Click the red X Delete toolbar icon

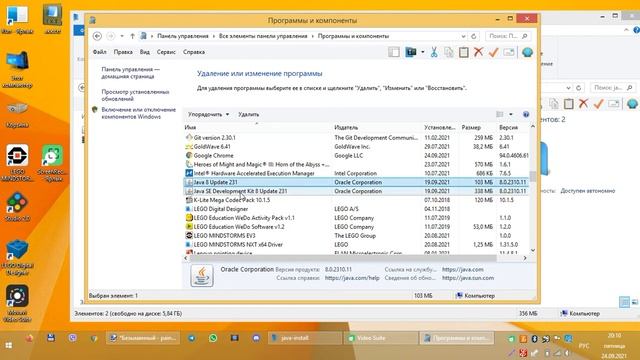point(478,52)
